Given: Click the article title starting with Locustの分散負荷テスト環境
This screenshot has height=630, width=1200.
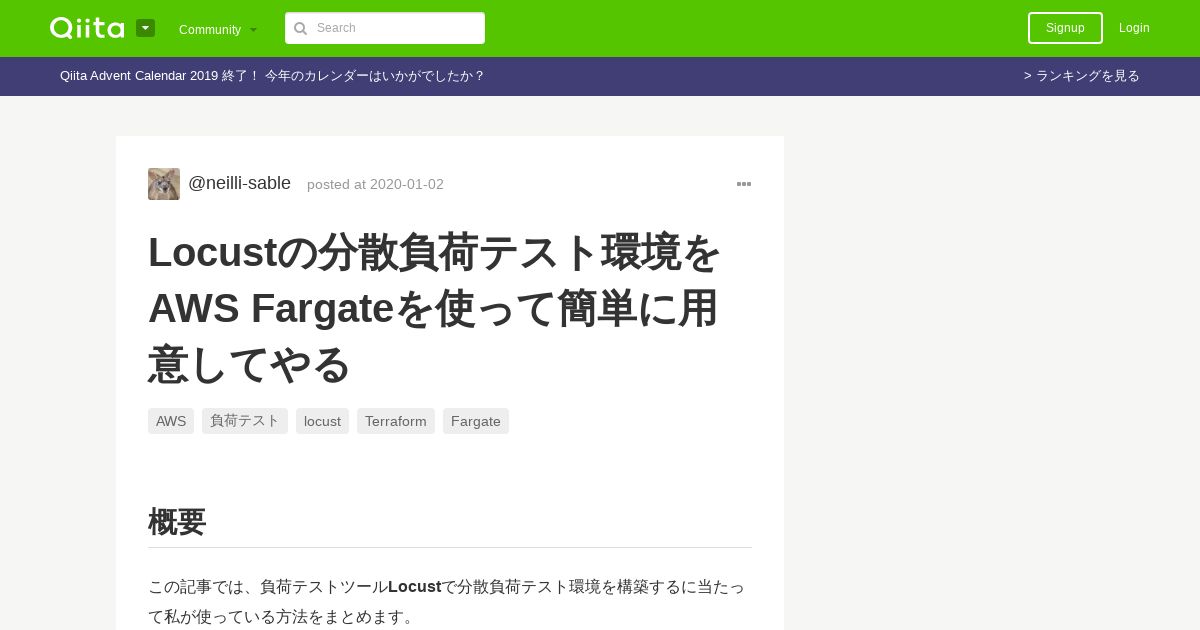Looking at the screenshot, I should (434, 308).
